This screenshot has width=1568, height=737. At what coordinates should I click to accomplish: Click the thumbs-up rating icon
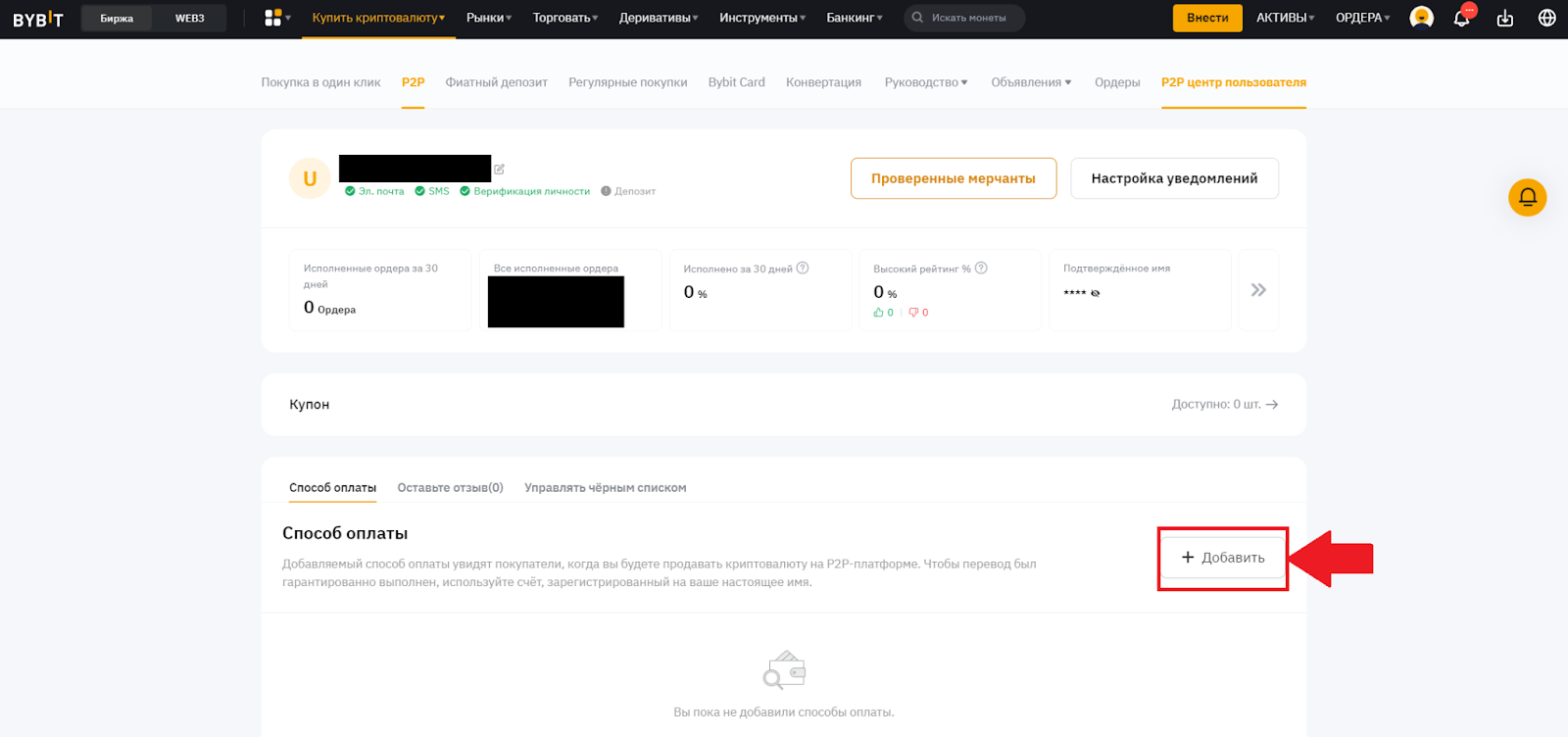point(879,313)
